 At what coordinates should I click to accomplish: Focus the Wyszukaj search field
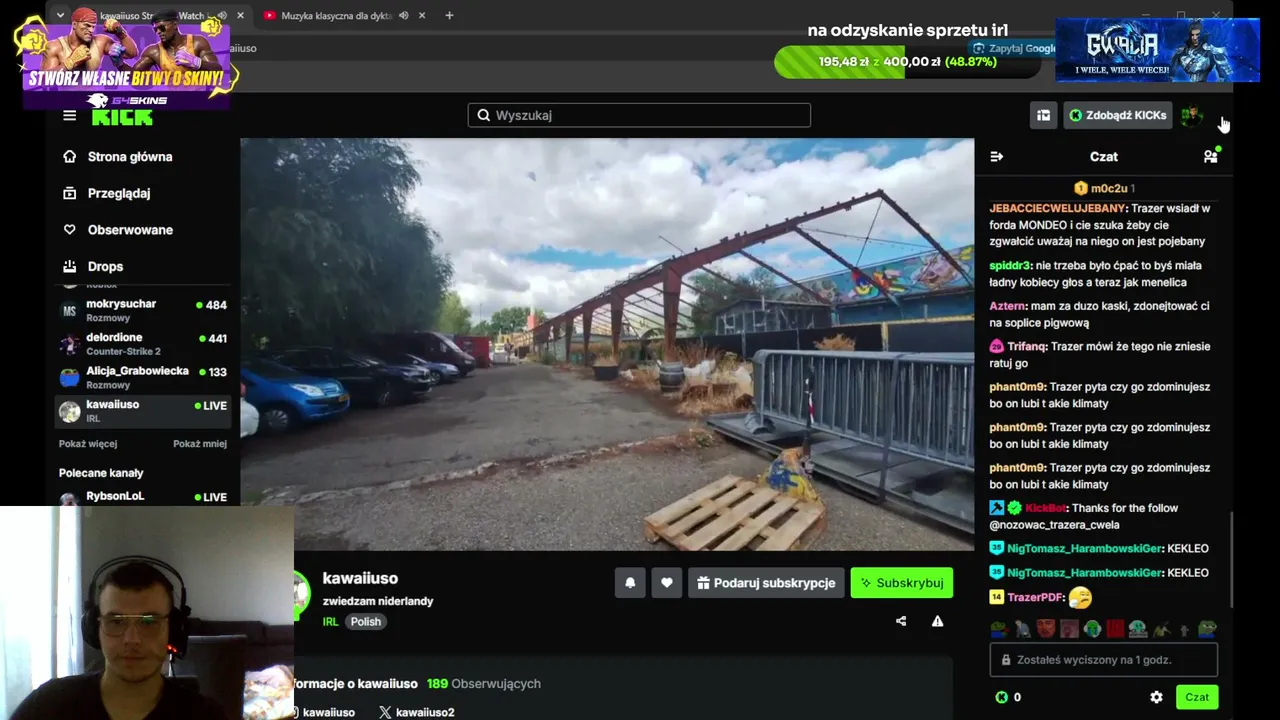[639, 115]
